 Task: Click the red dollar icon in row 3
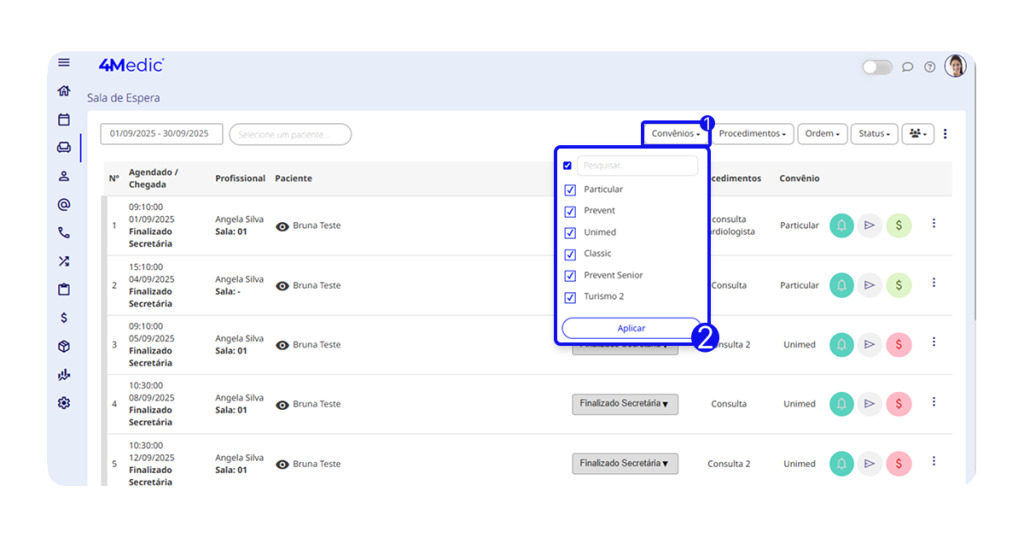899,345
